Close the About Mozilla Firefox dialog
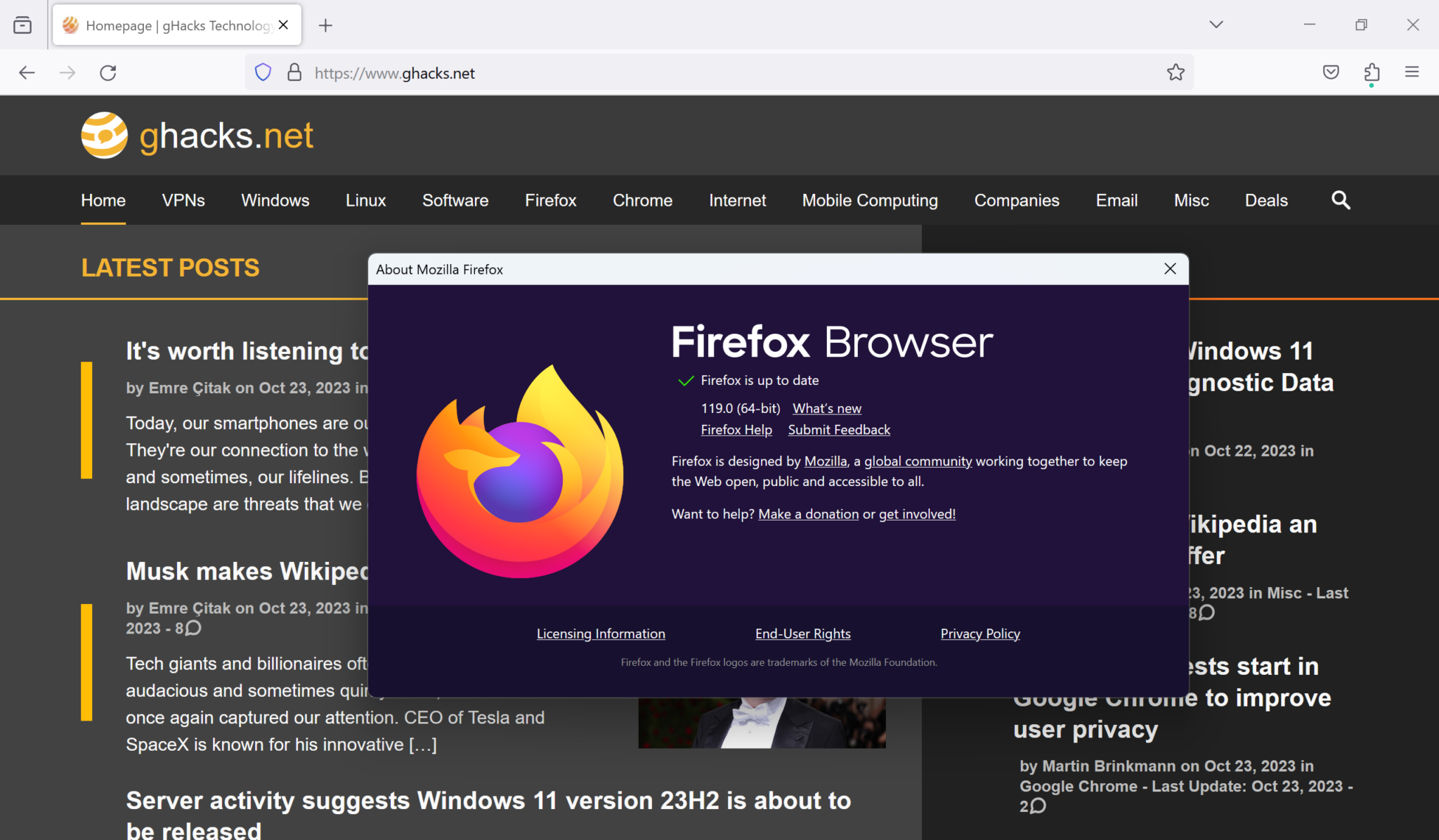1439x840 pixels. coord(1169,268)
